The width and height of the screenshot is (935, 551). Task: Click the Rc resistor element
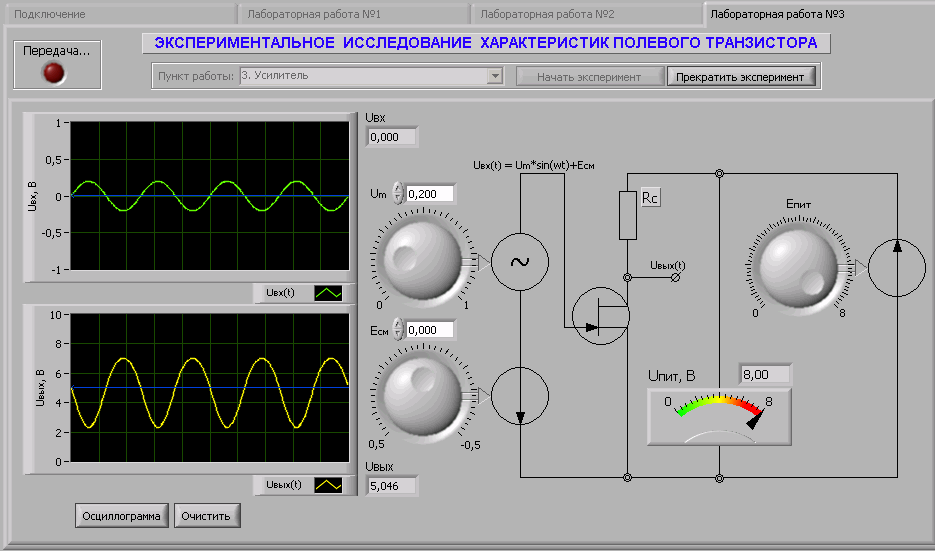point(628,215)
